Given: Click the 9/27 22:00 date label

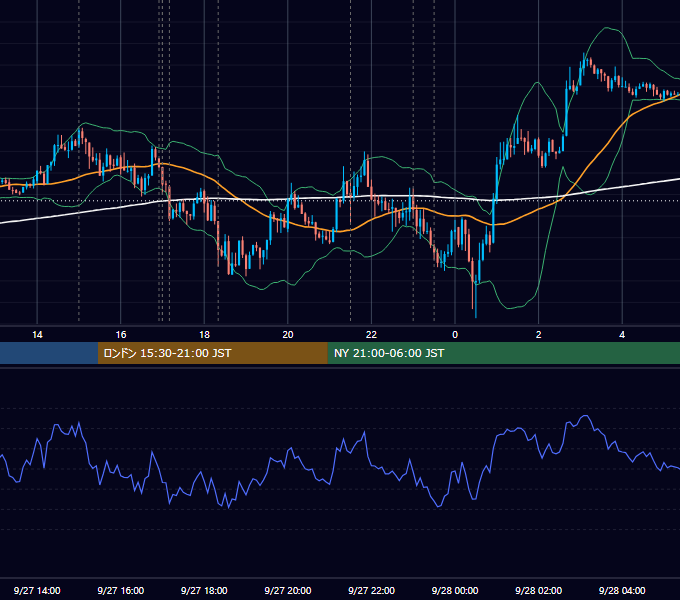Looking at the screenshot, I should [x=372, y=590].
